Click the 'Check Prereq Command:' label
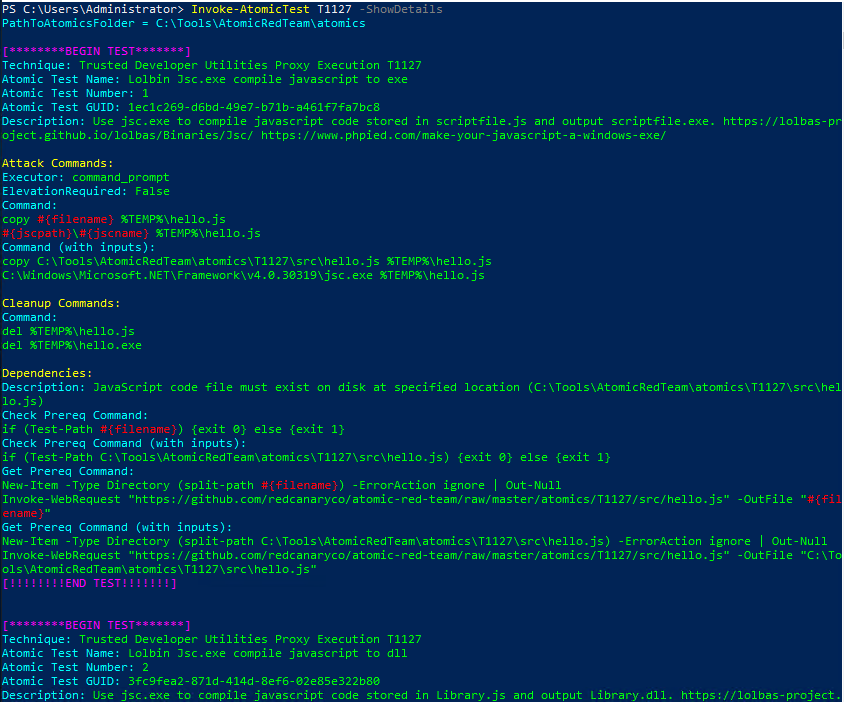844x702 pixels. click(x=75, y=415)
